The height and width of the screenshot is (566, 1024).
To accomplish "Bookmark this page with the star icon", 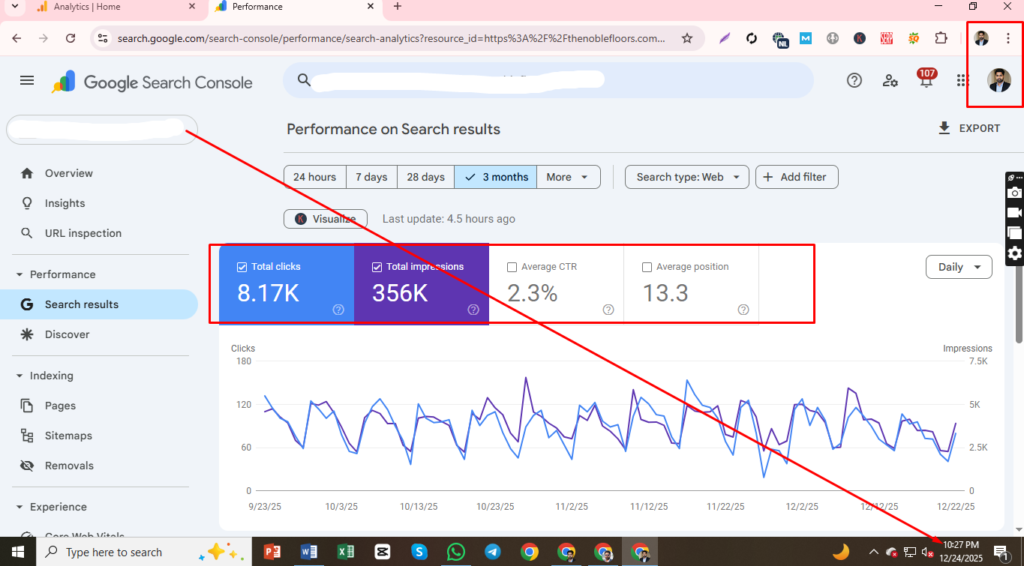I will pos(687,39).
